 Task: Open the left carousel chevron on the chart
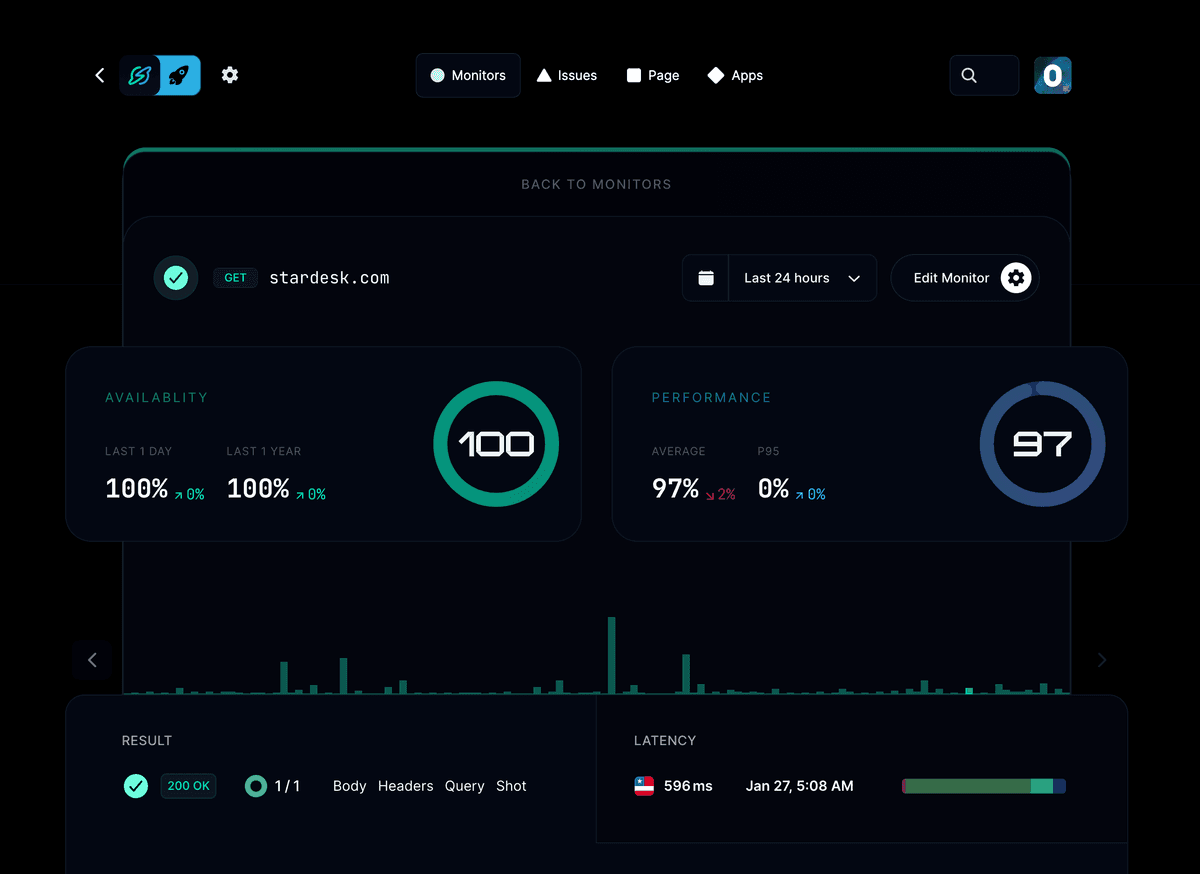(x=92, y=660)
